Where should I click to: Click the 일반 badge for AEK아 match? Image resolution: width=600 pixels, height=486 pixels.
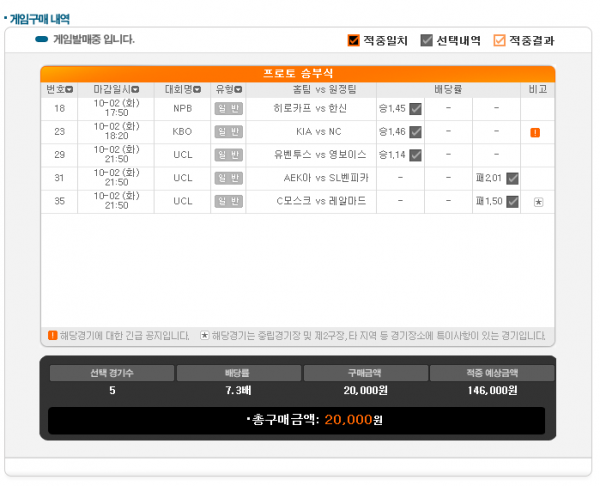(x=228, y=178)
